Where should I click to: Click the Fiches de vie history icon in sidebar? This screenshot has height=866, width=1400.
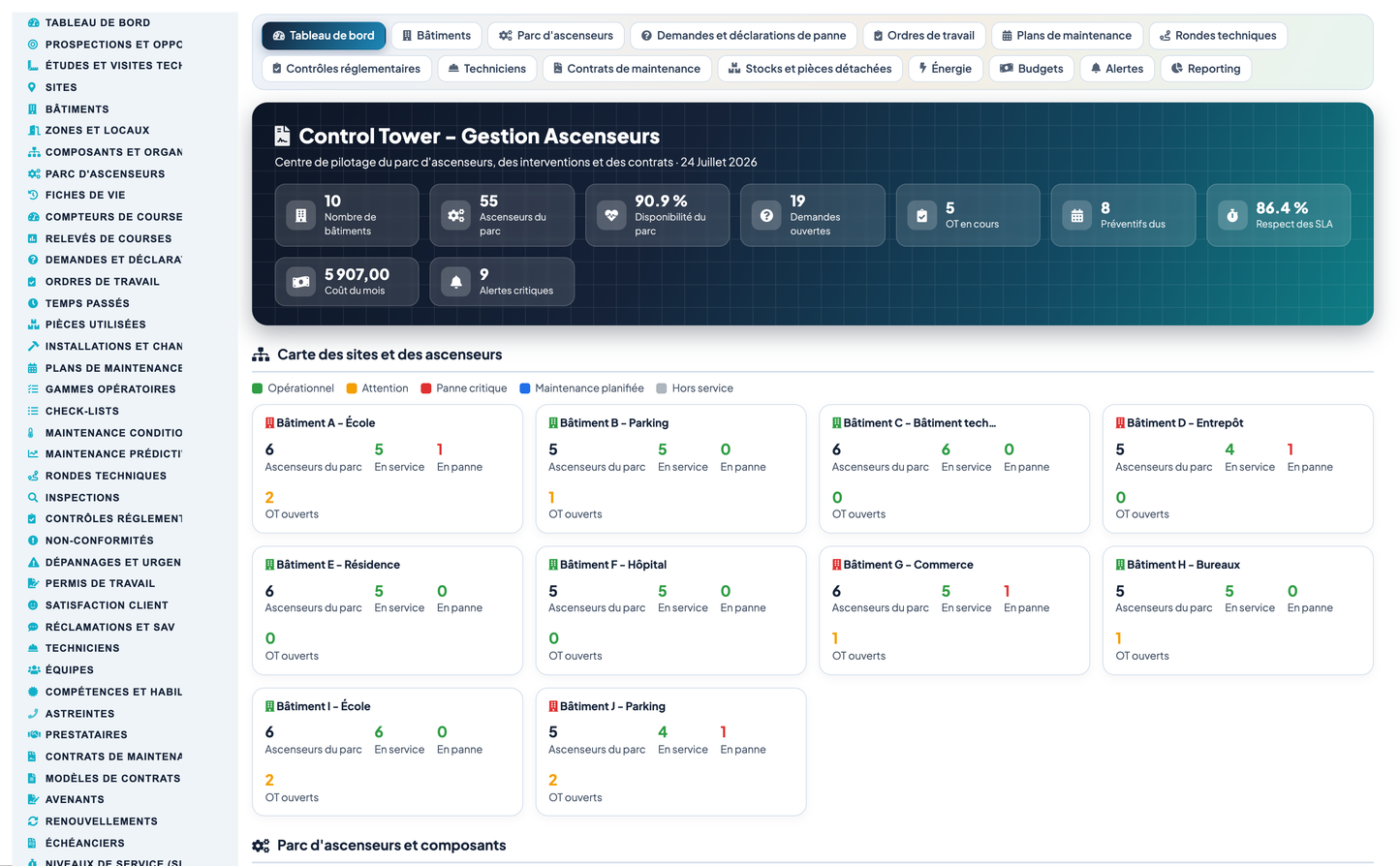tap(33, 195)
